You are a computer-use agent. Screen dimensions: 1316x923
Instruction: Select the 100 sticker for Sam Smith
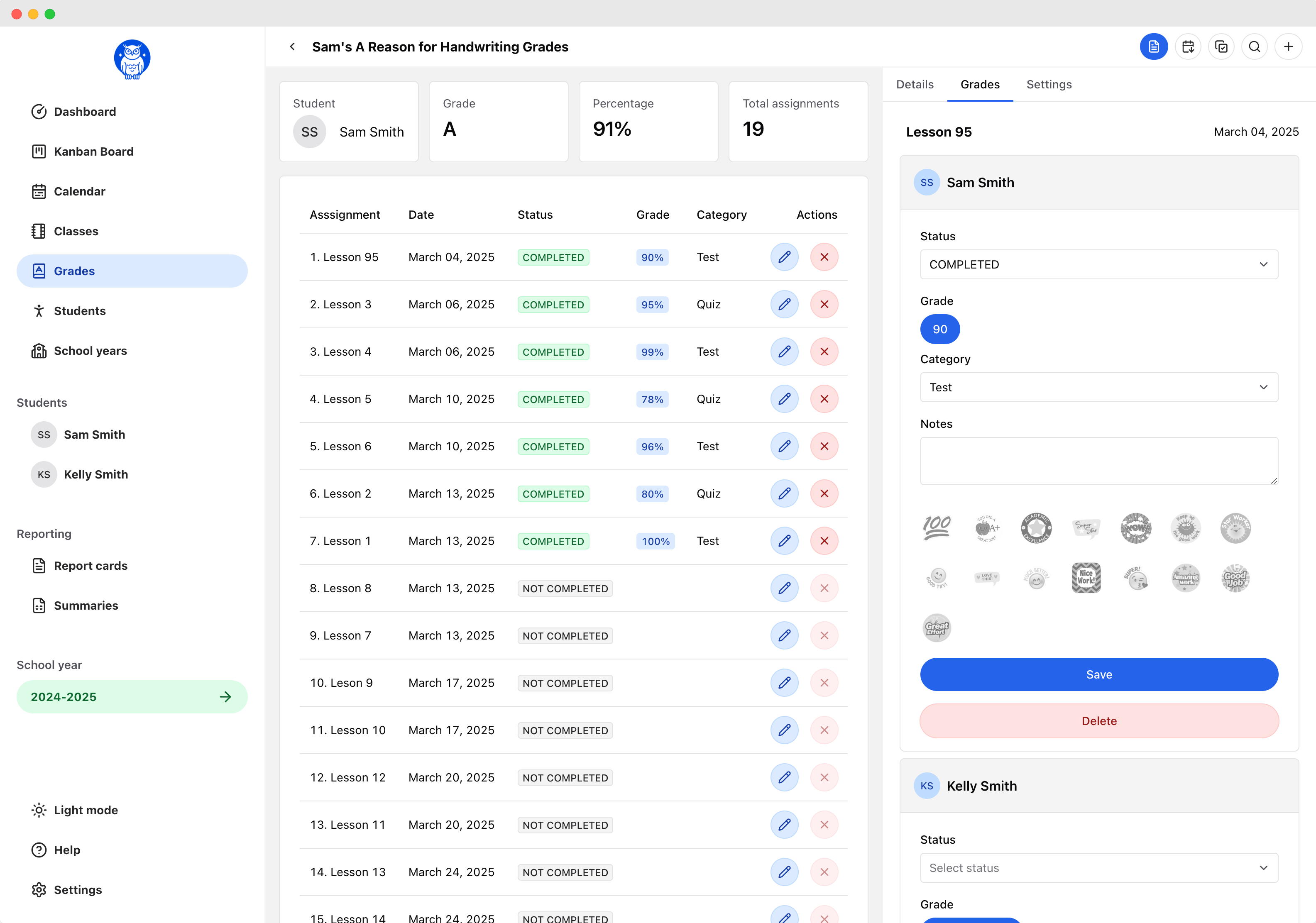(937, 527)
